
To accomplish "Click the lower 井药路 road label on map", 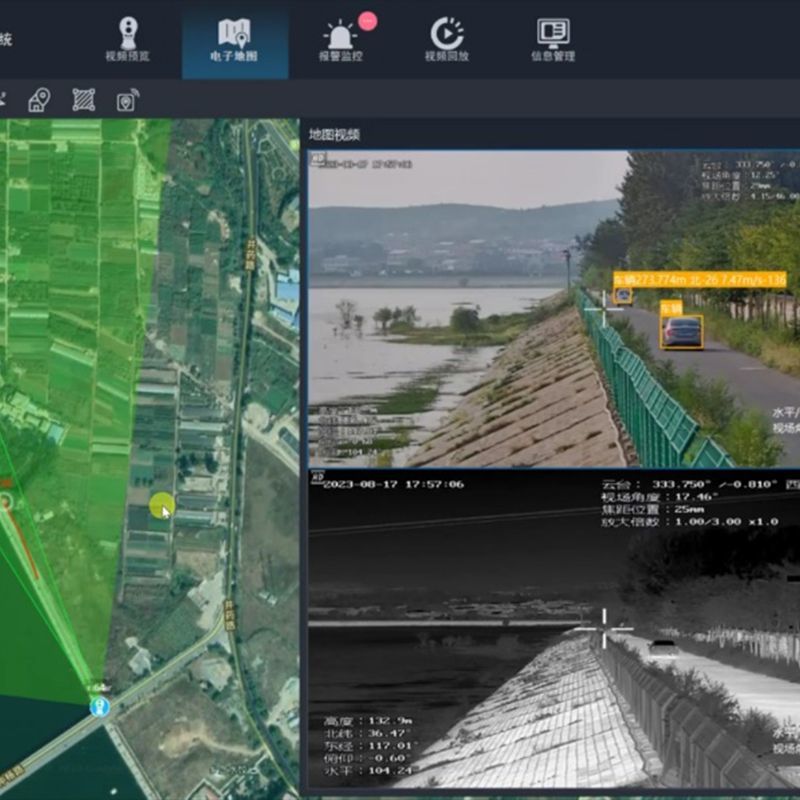I will 229,615.
